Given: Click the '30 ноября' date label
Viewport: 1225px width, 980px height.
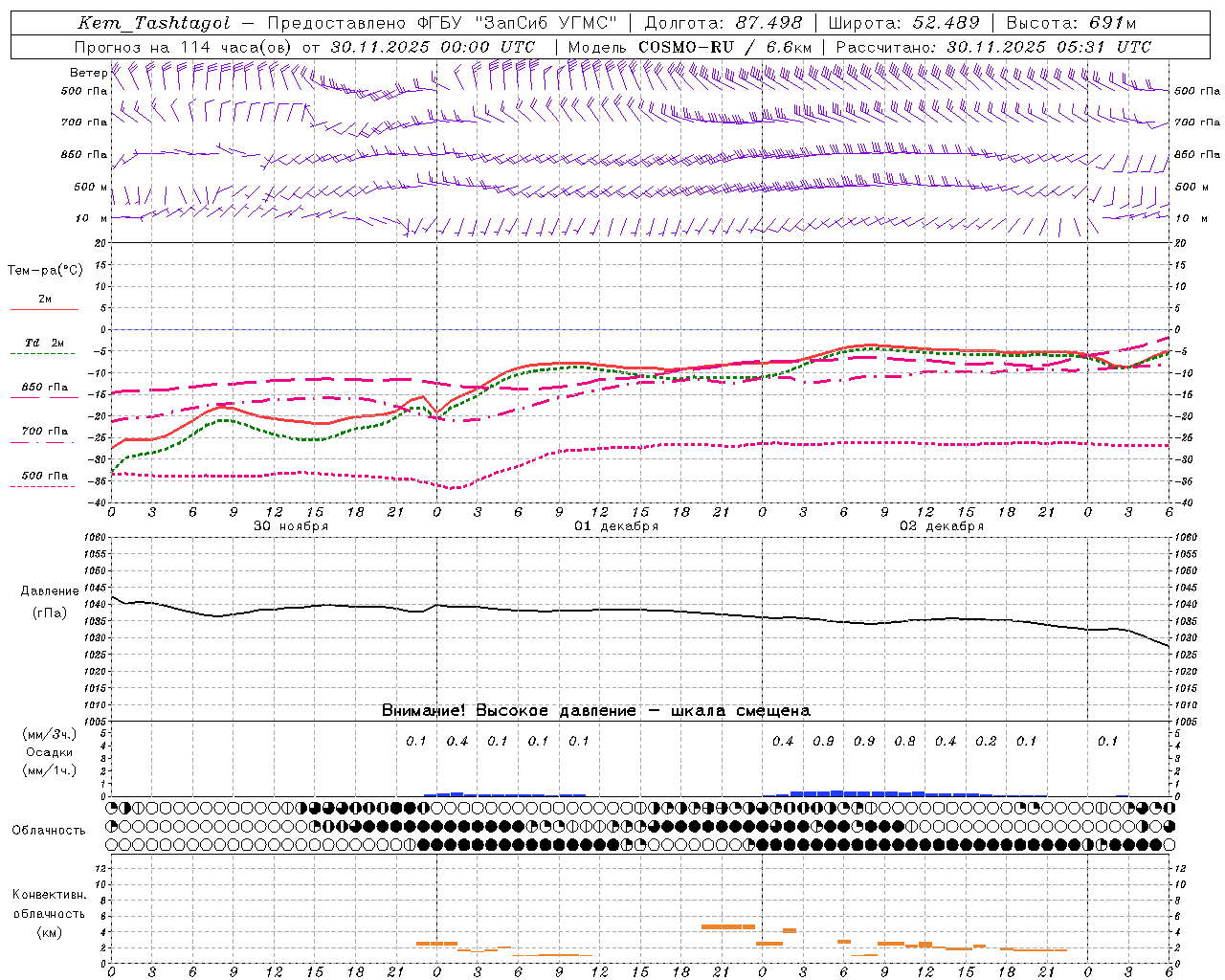Looking at the screenshot, I should click(x=291, y=526).
